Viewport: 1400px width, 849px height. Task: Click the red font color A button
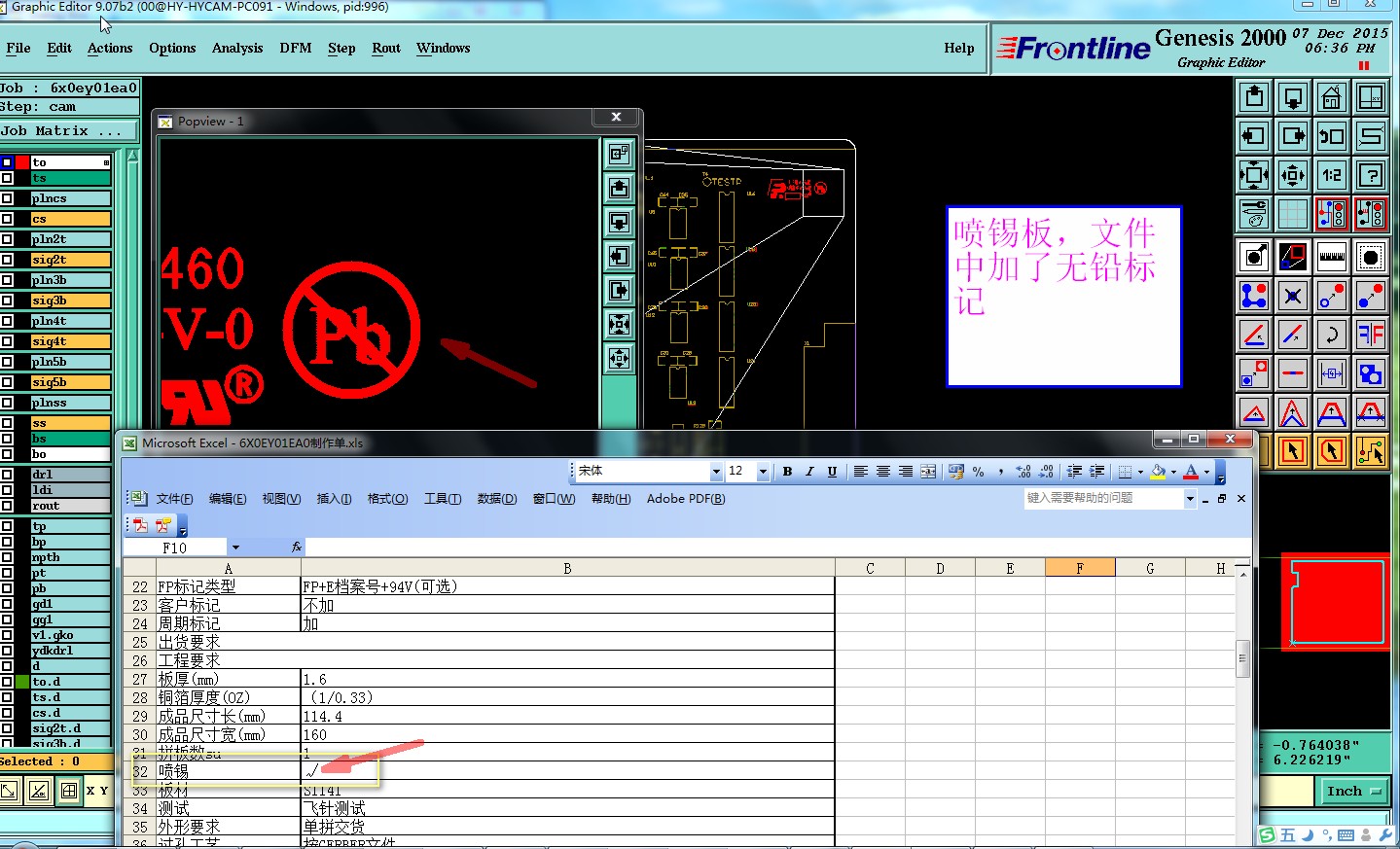pos(1191,472)
